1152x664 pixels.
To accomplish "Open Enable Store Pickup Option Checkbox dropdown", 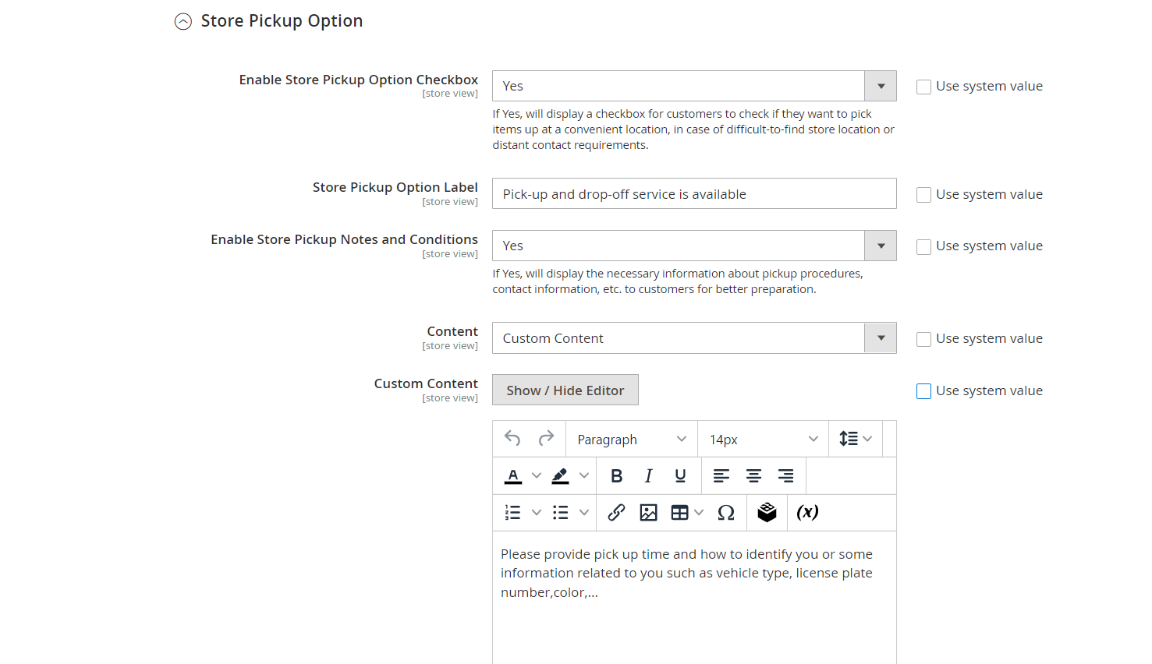I will pos(694,86).
